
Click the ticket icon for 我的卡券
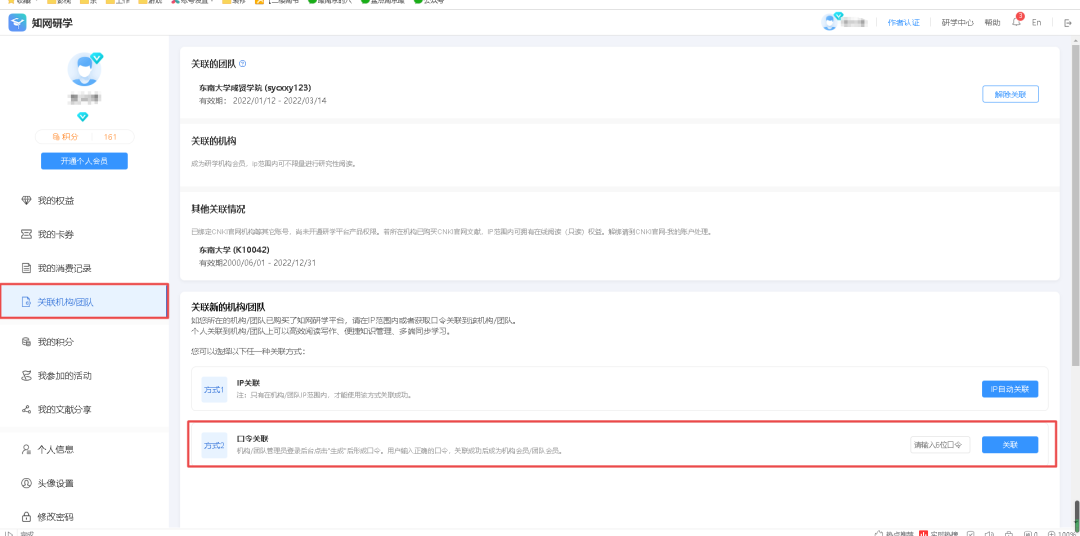pyautogui.click(x=26, y=234)
